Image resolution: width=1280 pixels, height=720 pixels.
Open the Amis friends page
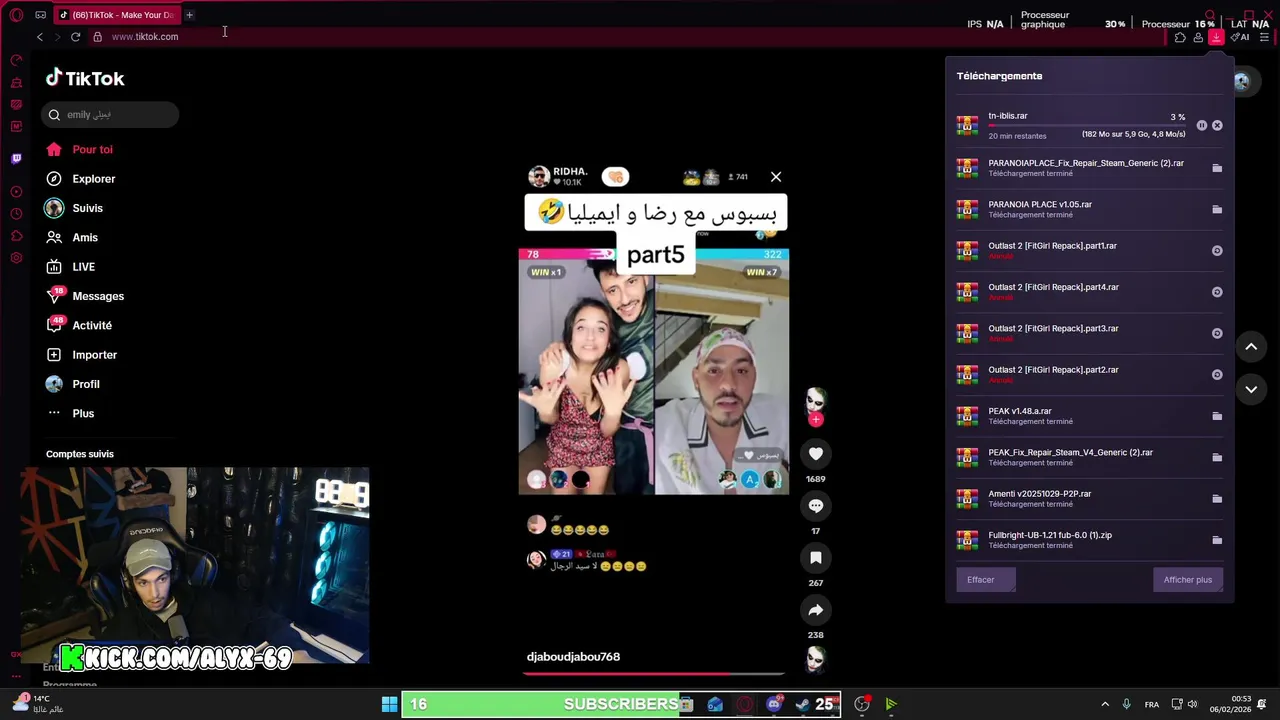pos(71,238)
